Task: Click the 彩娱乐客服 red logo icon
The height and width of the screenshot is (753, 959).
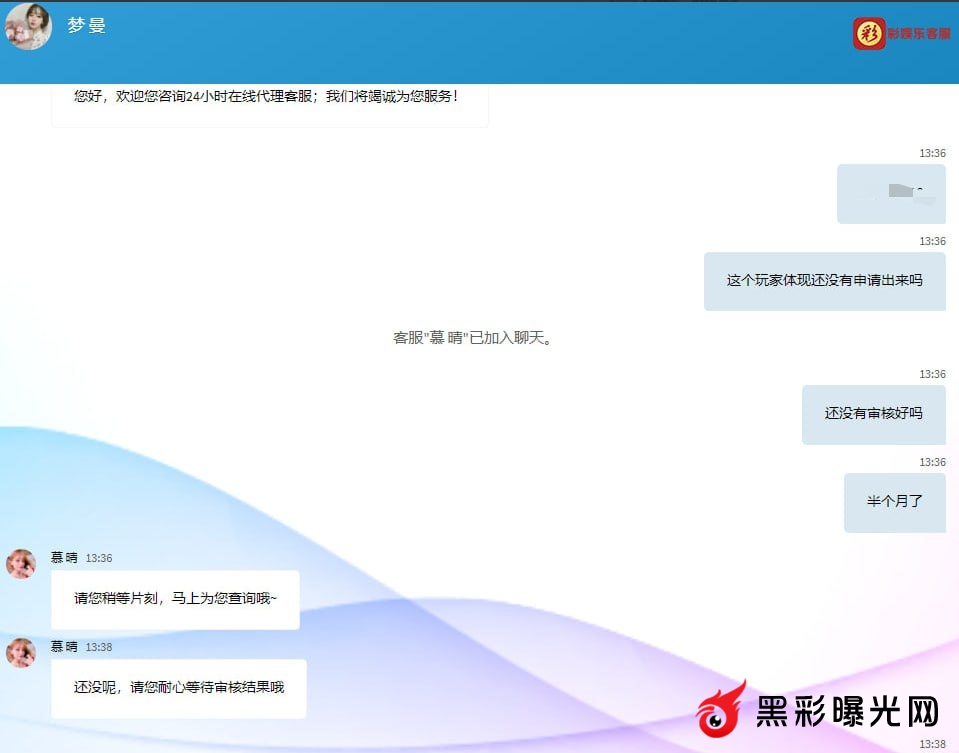Action: 869,34
